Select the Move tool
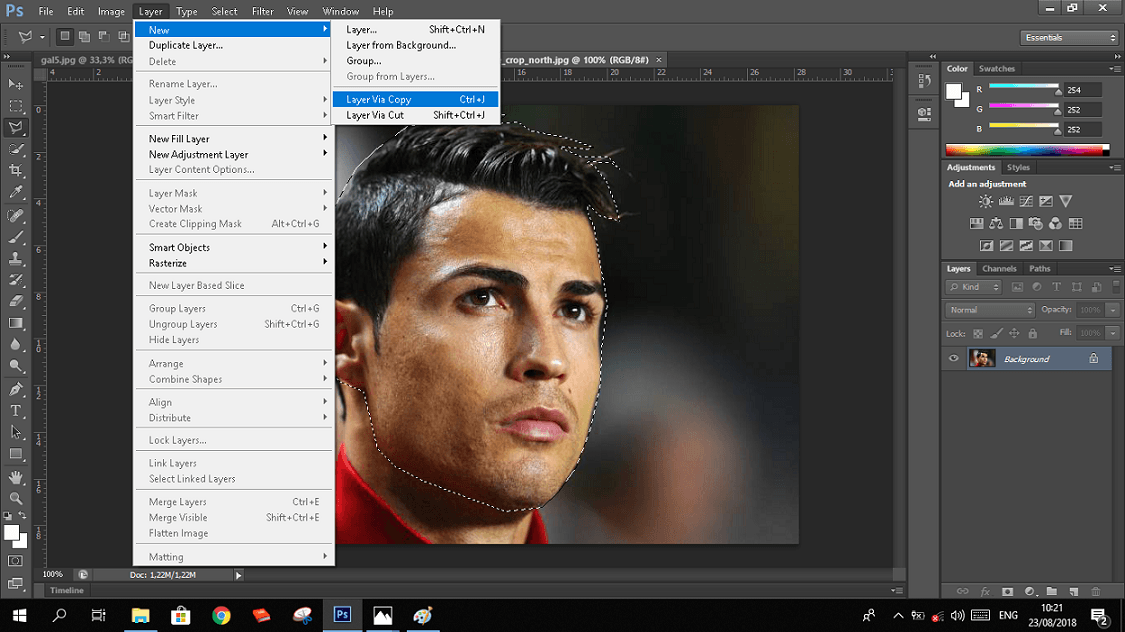This screenshot has height=632, width=1125. (x=16, y=84)
